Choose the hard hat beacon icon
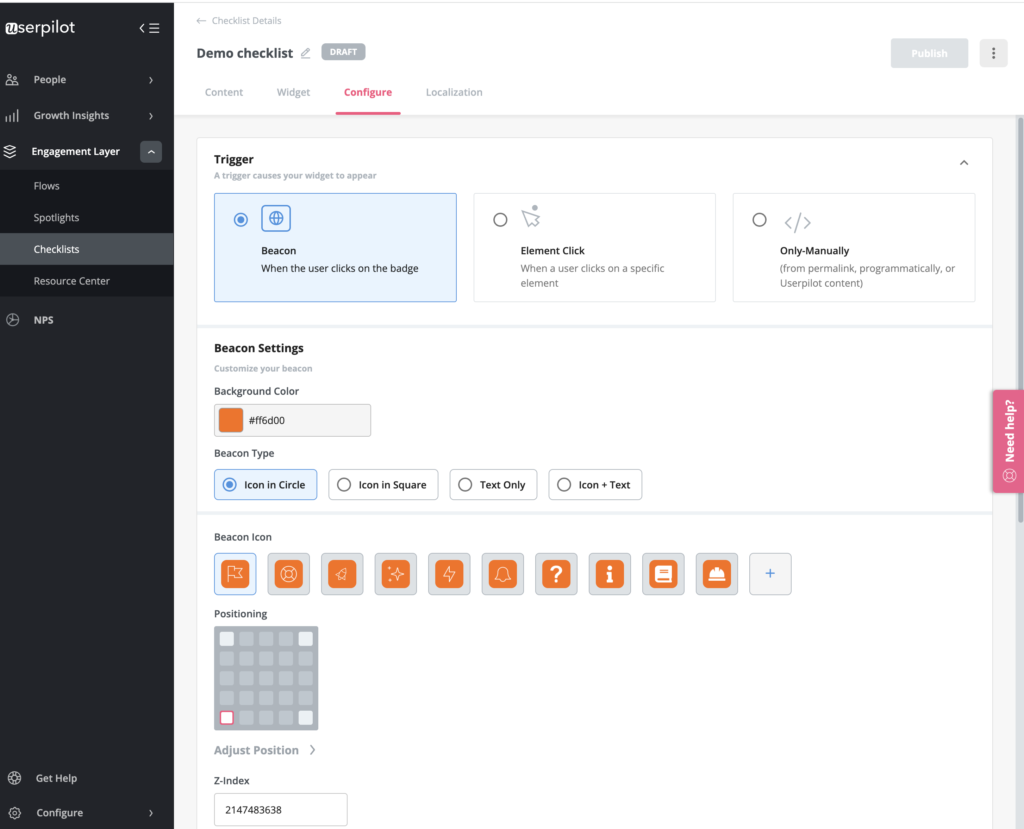Image resolution: width=1024 pixels, height=829 pixels. coord(717,574)
